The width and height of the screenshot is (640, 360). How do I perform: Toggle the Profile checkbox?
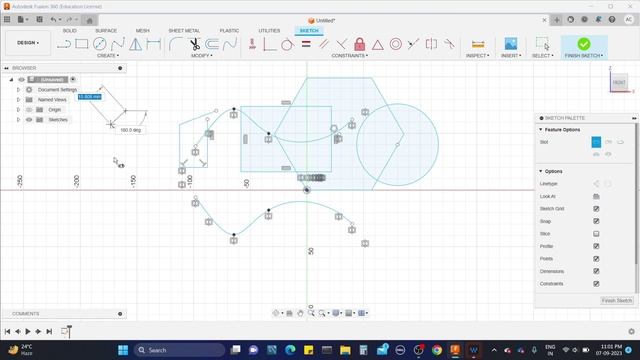pyautogui.click(x=596, y=246)
